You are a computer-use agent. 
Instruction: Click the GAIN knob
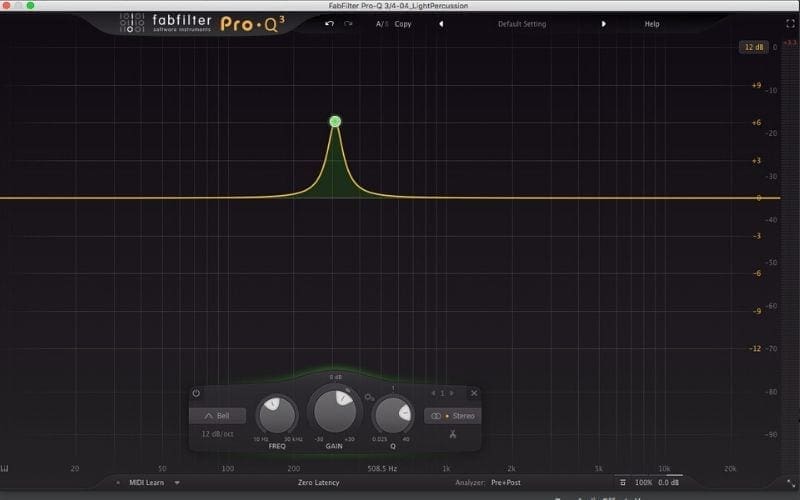pos(335,411)
